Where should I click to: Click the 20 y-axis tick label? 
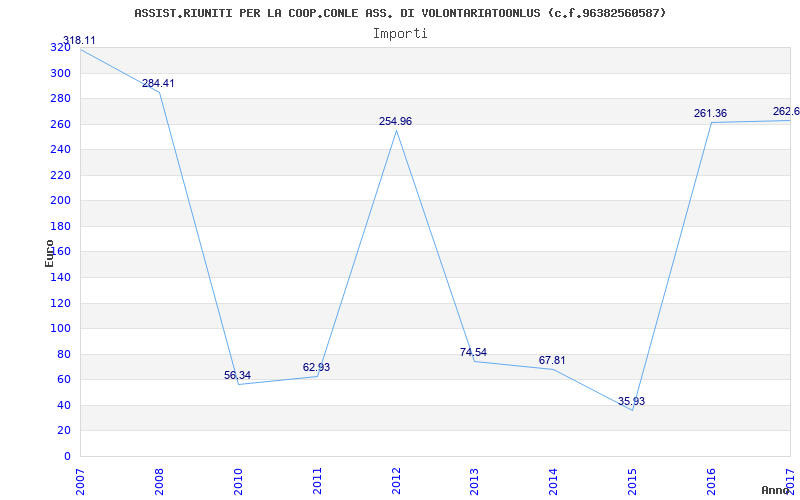click(x=64, y=431)
